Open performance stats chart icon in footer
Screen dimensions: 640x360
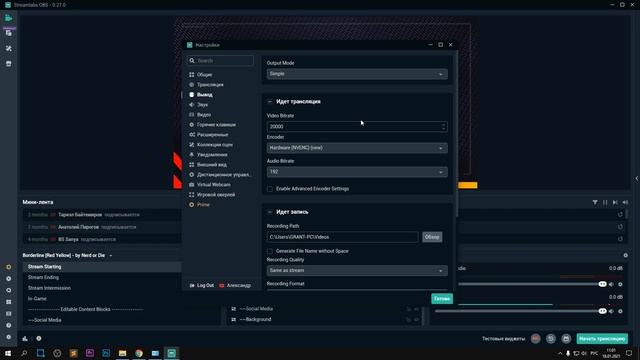click(x=25, y=338)
